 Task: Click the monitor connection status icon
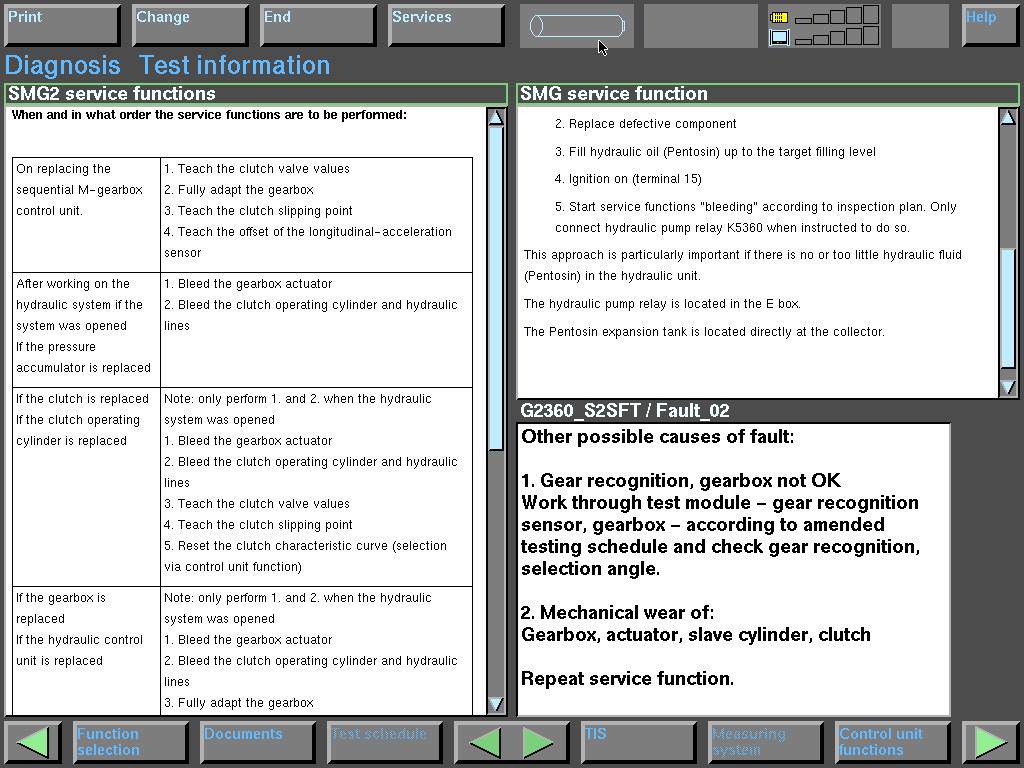tap(779, 38)
